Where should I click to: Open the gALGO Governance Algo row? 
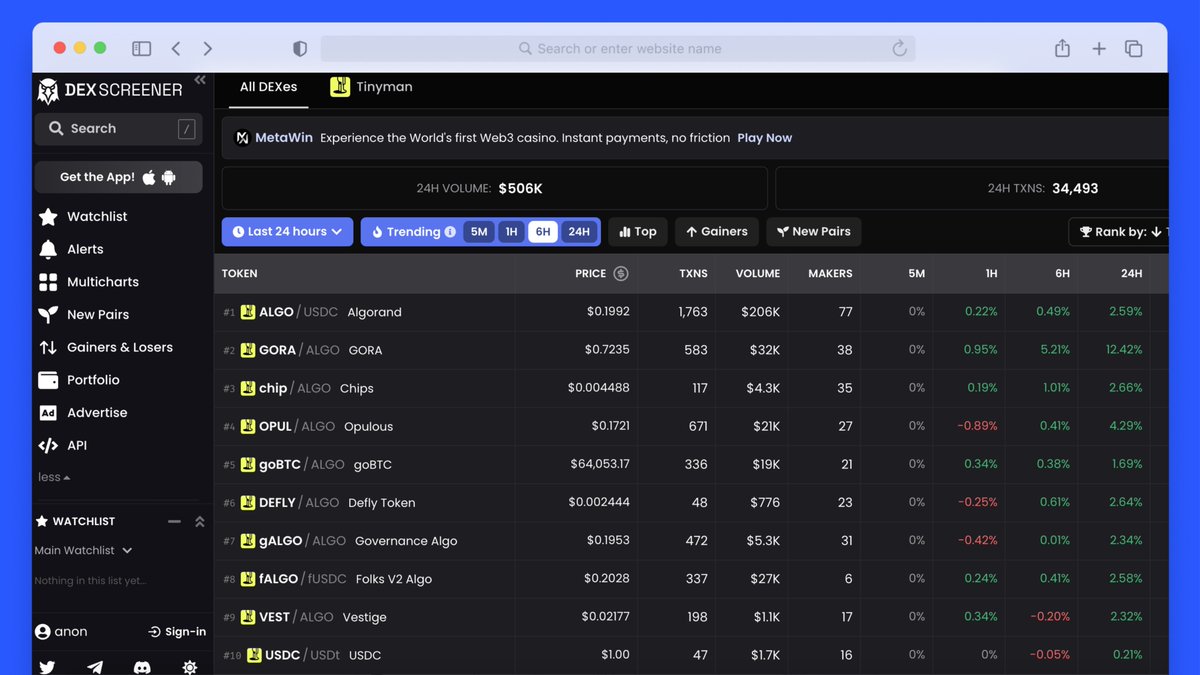pyautogui.click(x=691, y=541)
